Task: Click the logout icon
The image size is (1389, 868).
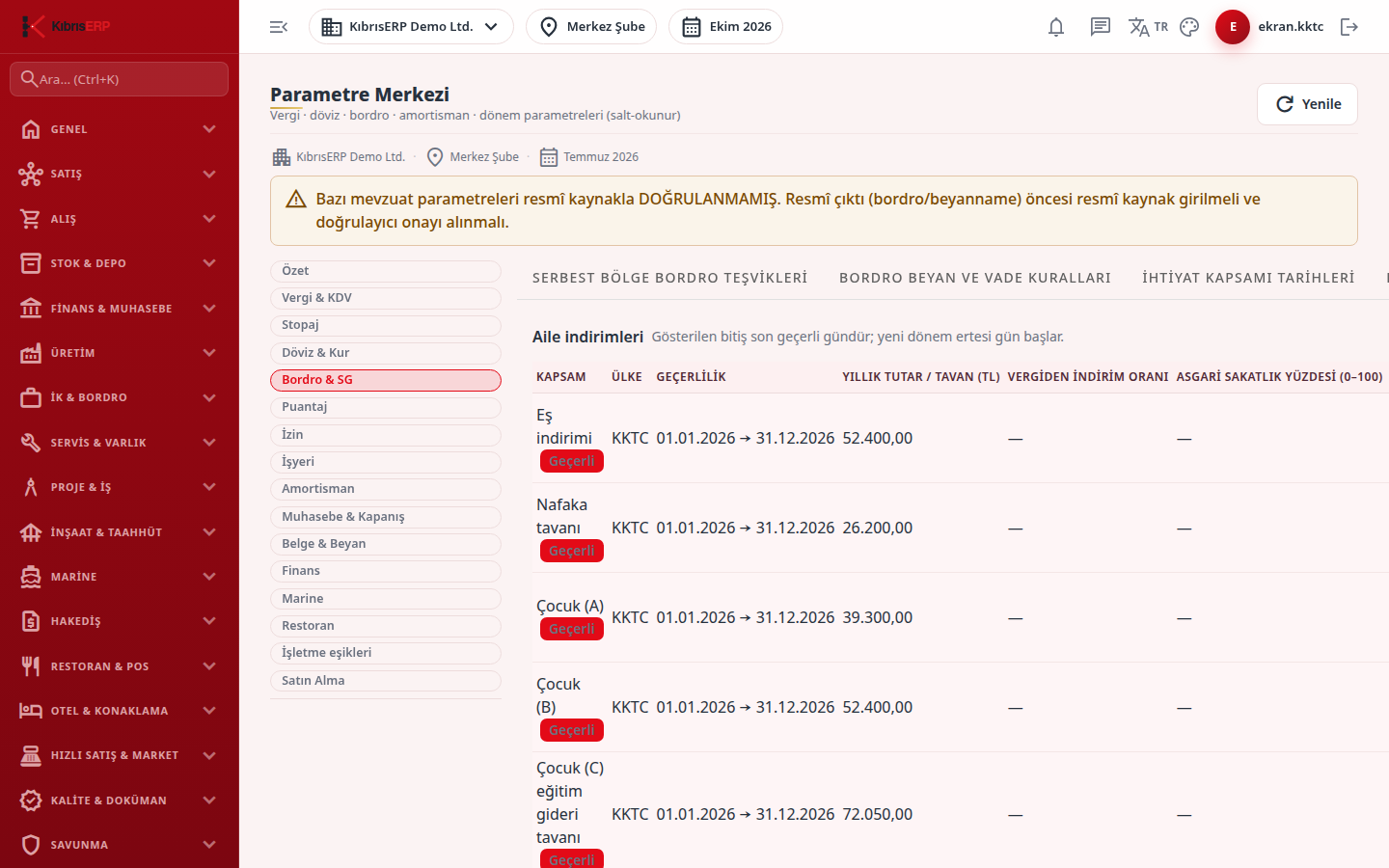Action: [1349, 27]
